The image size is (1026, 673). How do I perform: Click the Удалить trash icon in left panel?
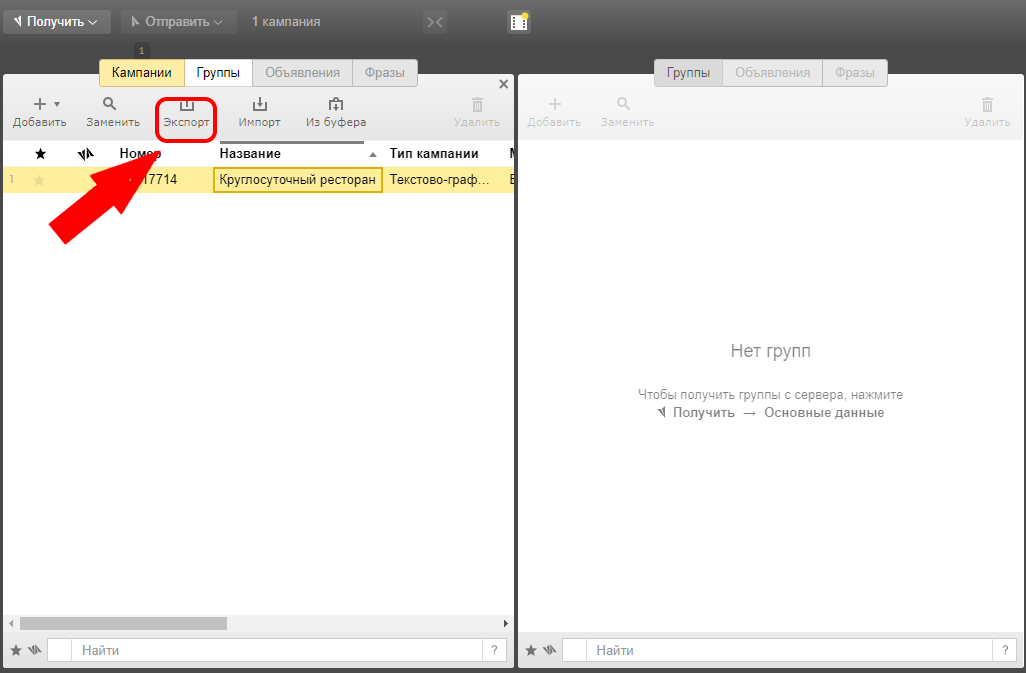coord(477,105)
